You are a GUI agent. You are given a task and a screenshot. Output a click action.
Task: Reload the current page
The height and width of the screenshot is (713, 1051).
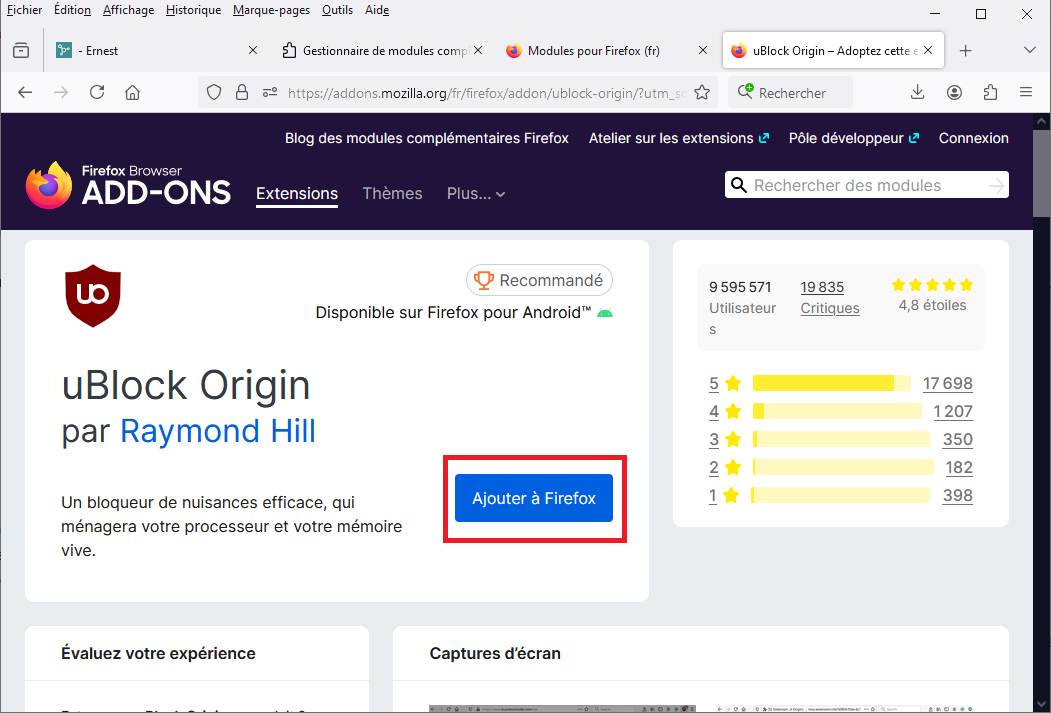tap(97, 93)
